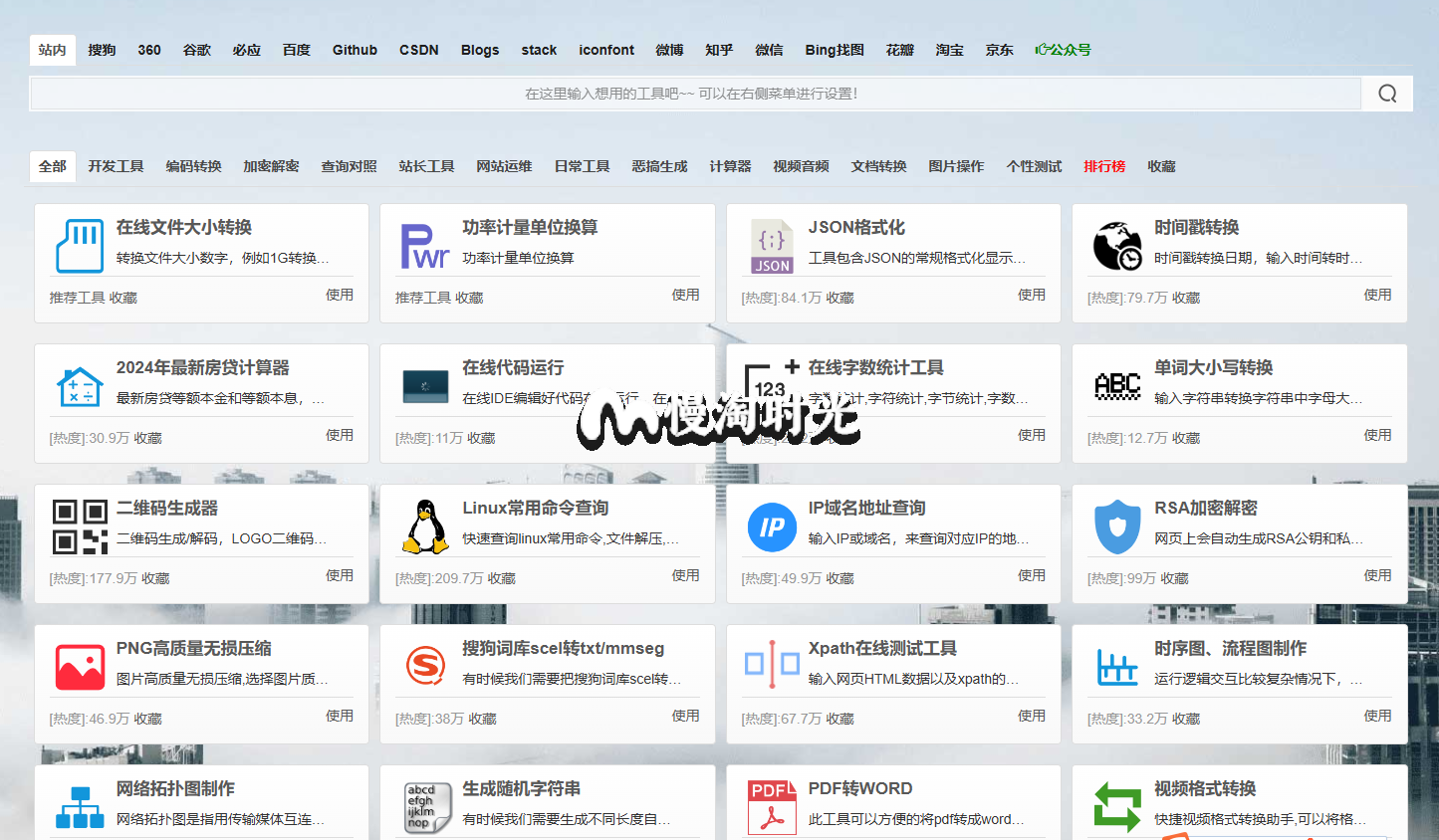The height and width of the screenshot is (840, 1439).
Task: Switch search engine to iconfont
Action: 606,50
